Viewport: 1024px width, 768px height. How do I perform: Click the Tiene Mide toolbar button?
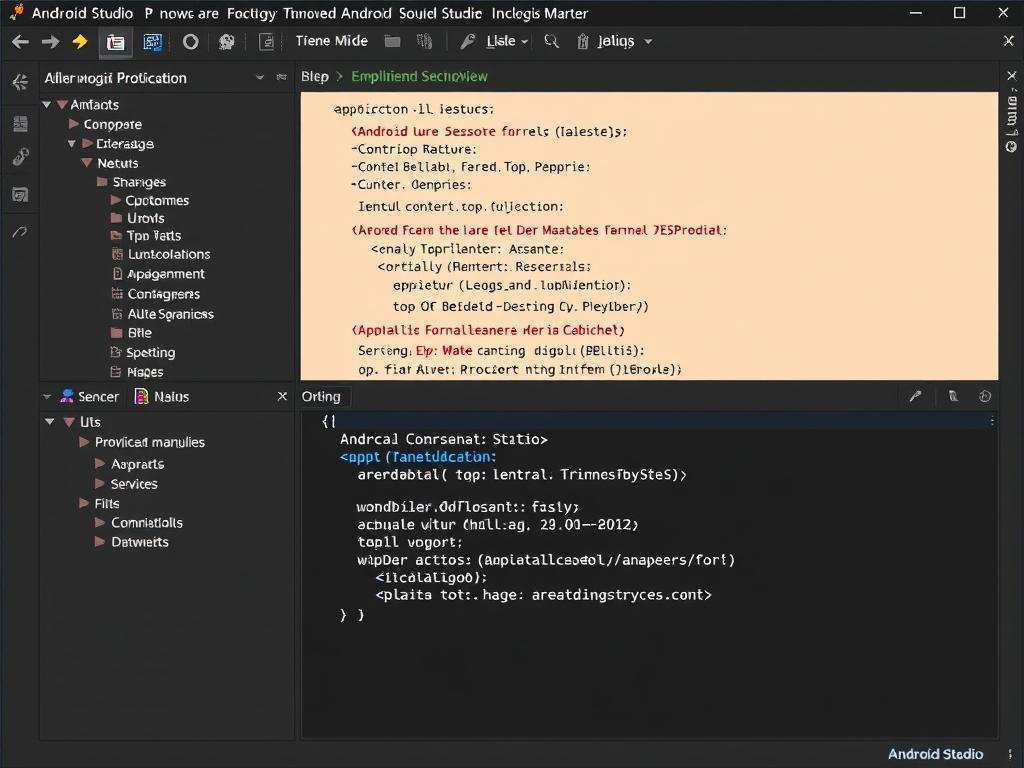click(x=331, y=42)
